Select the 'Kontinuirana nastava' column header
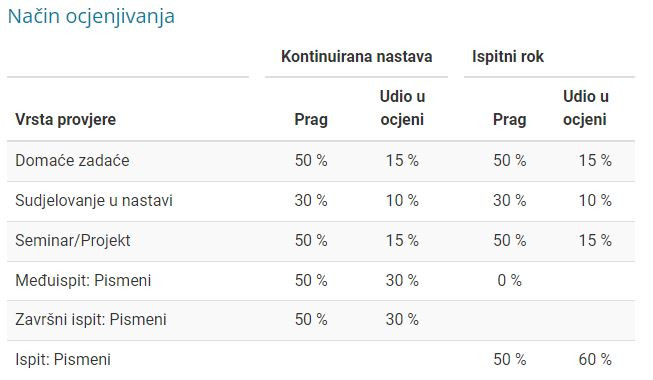Viewport: 653px width, 380px height. point(356,56)
